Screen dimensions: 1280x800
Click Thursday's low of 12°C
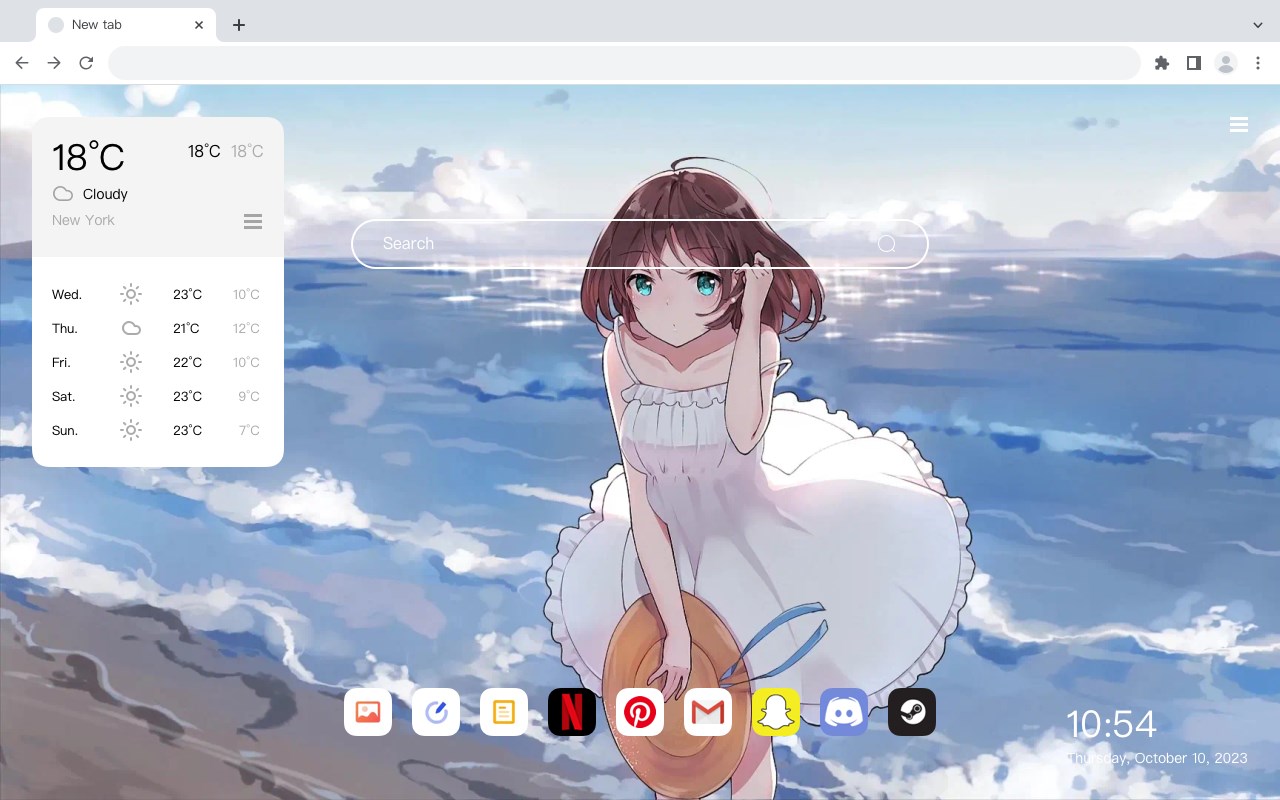(247, 328)
